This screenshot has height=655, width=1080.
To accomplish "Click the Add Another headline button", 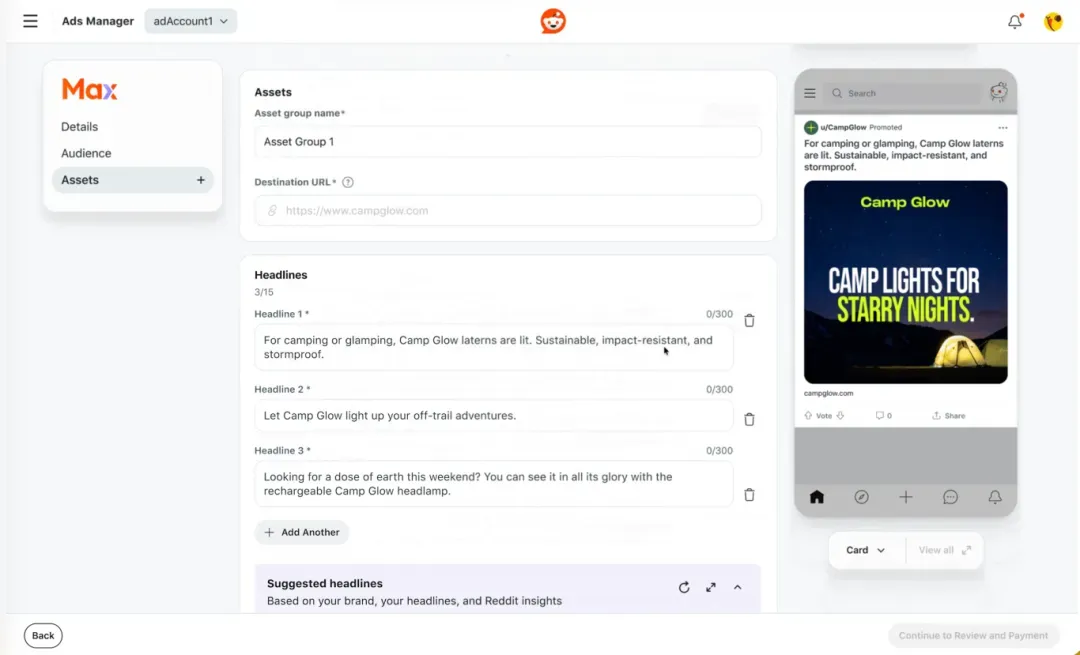I will pyautogui.click(x=302, y=532).
